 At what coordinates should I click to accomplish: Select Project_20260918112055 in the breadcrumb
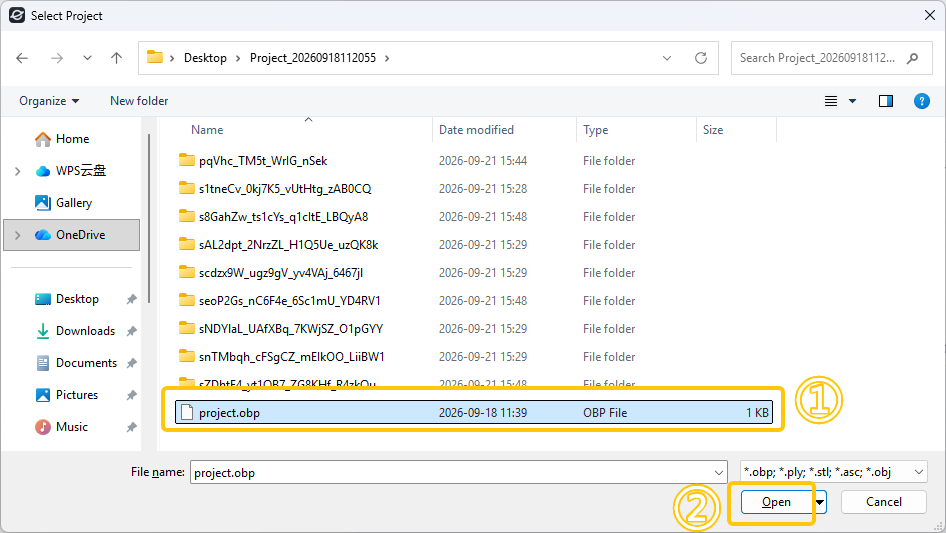click(313, 58)
